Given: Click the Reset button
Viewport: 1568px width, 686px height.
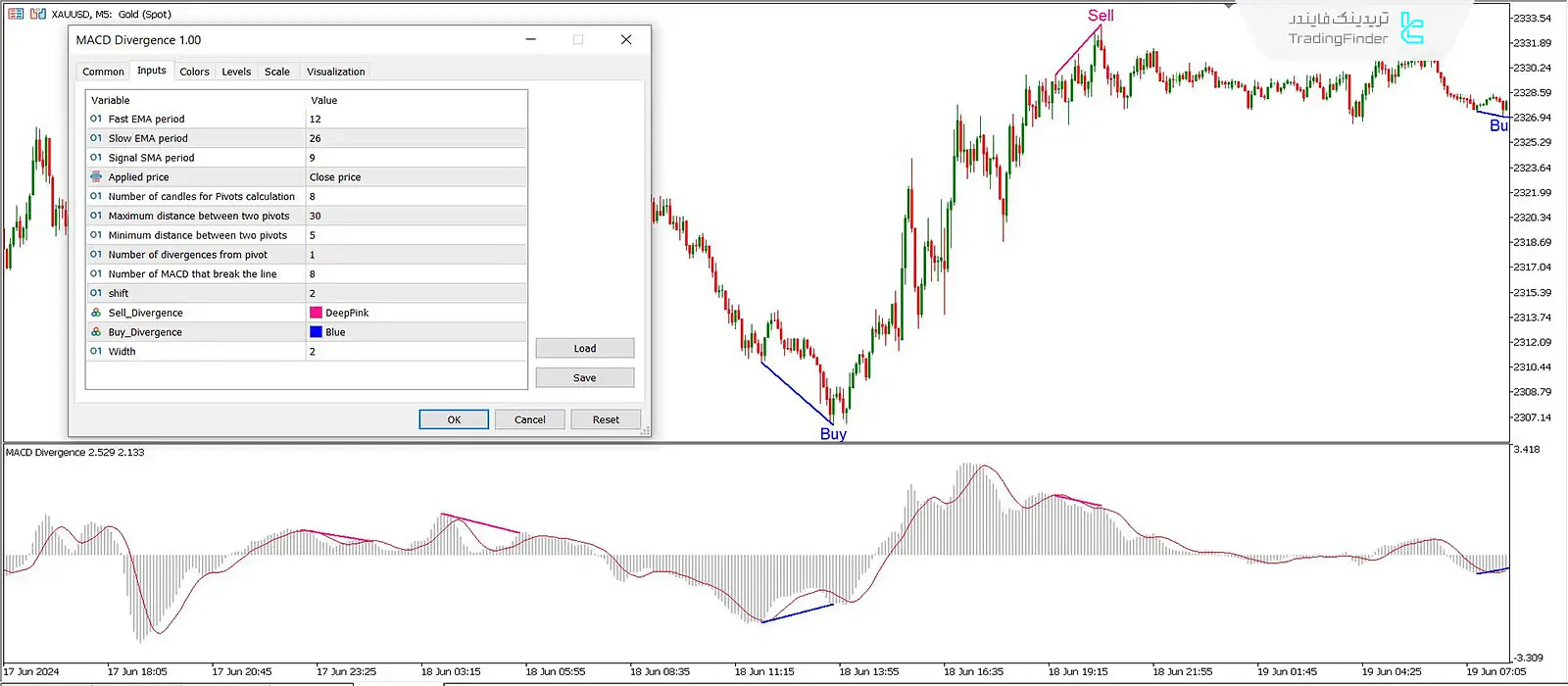Looking at the screenshot, I should [606, 419].
